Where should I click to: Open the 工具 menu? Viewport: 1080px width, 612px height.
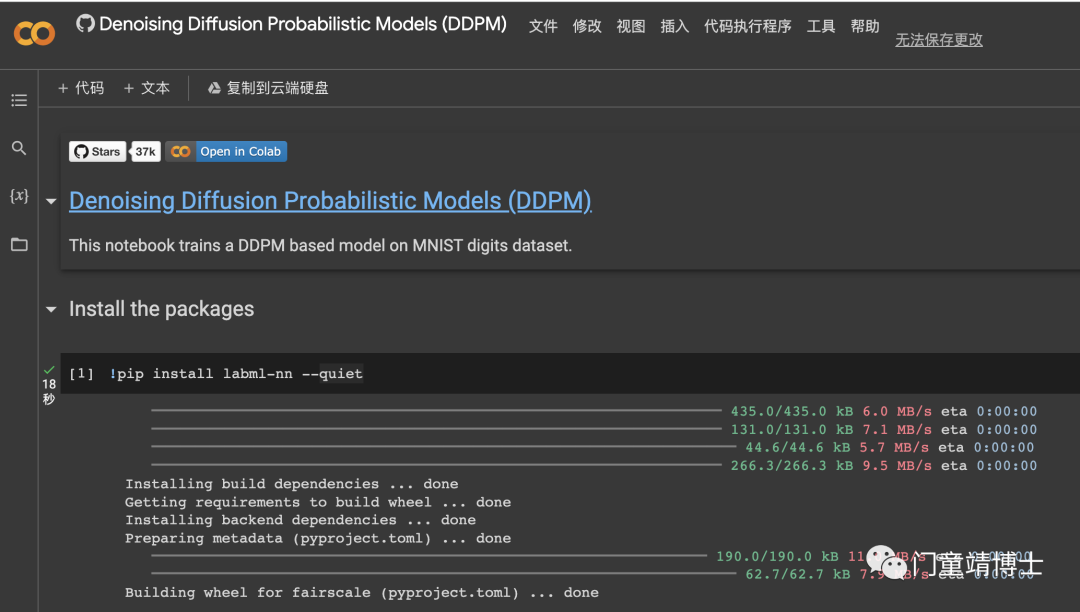(821, 26)
